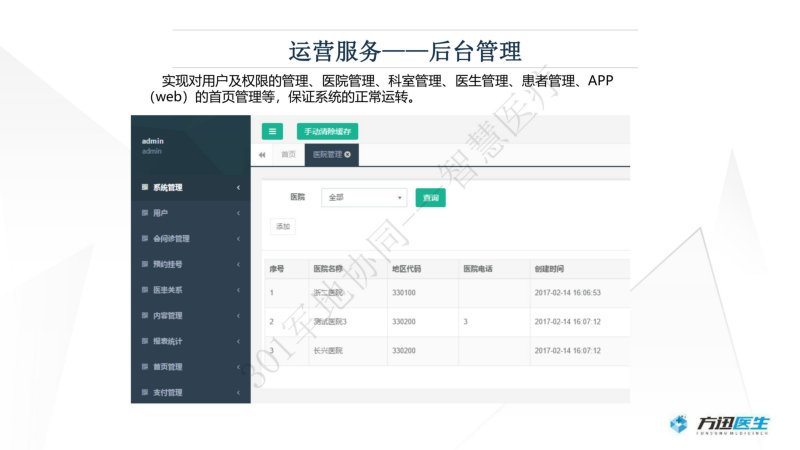Expand the chevron next to 系统管理

pyautogui.click(x=238, y=187)
